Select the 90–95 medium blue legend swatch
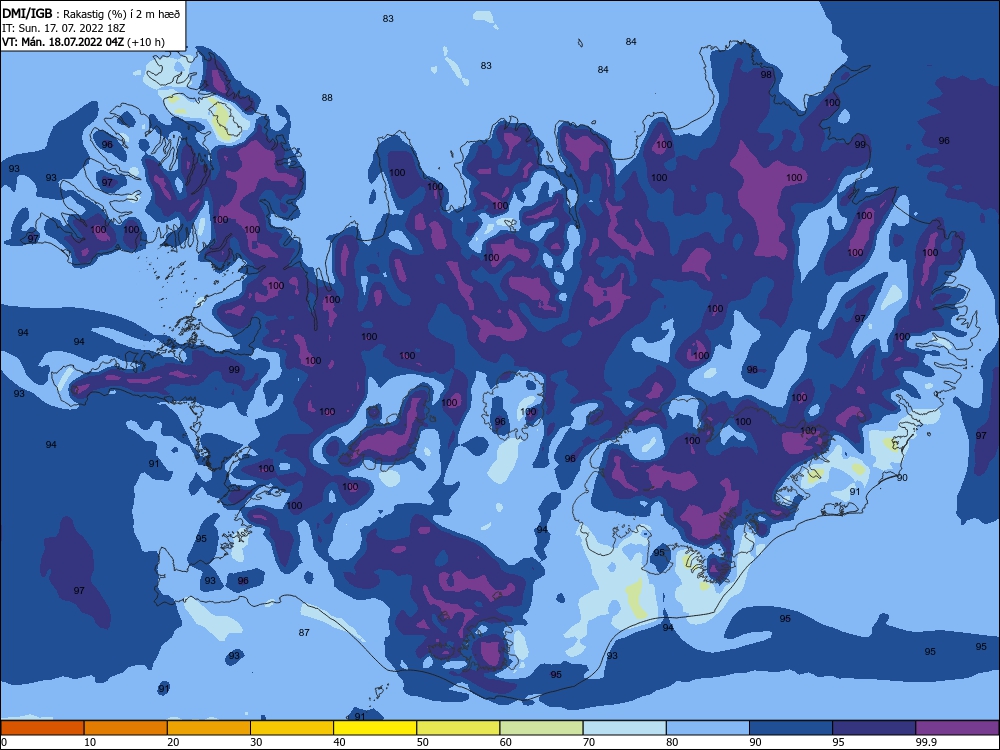This screenshot has height=750, width=1000. [x=791, y=728]
